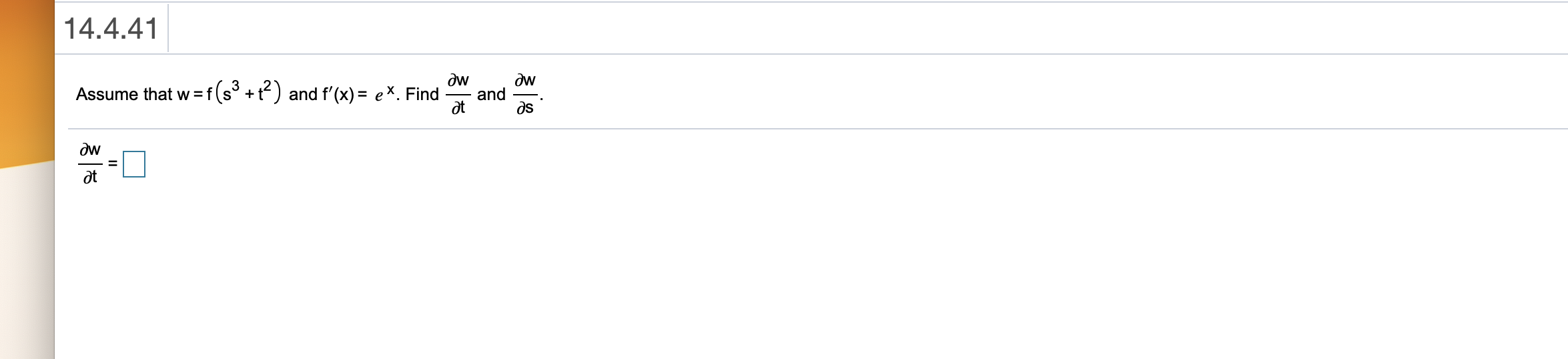Click the orange panel on the left edge
1568x359 pixels.
point(27,80)
